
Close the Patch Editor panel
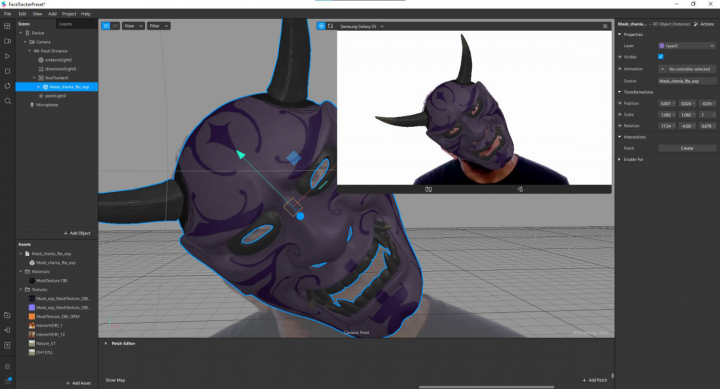tap(106, 344)
